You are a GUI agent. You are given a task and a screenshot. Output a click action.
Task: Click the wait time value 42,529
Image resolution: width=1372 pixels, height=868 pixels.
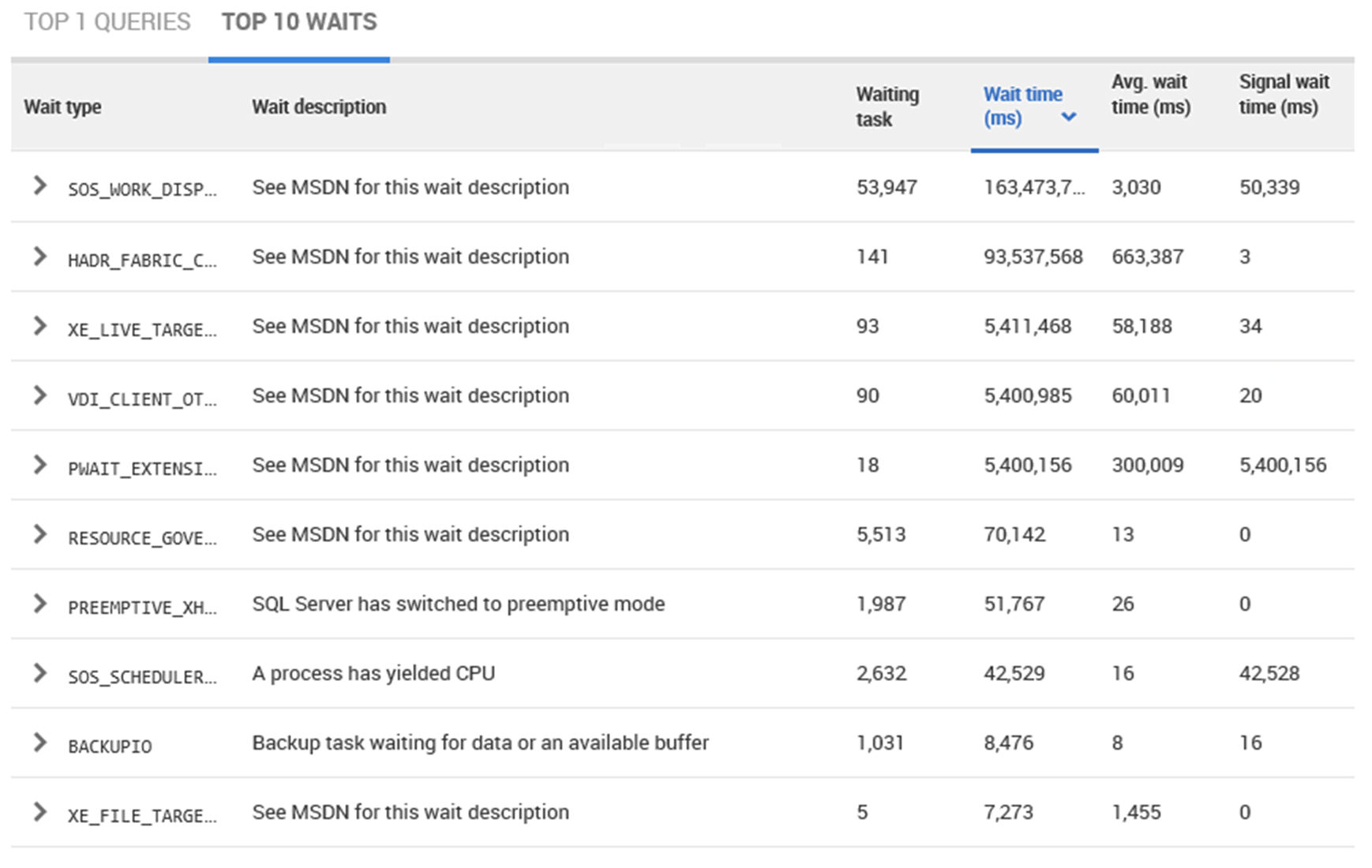(x=1014, y=673)
